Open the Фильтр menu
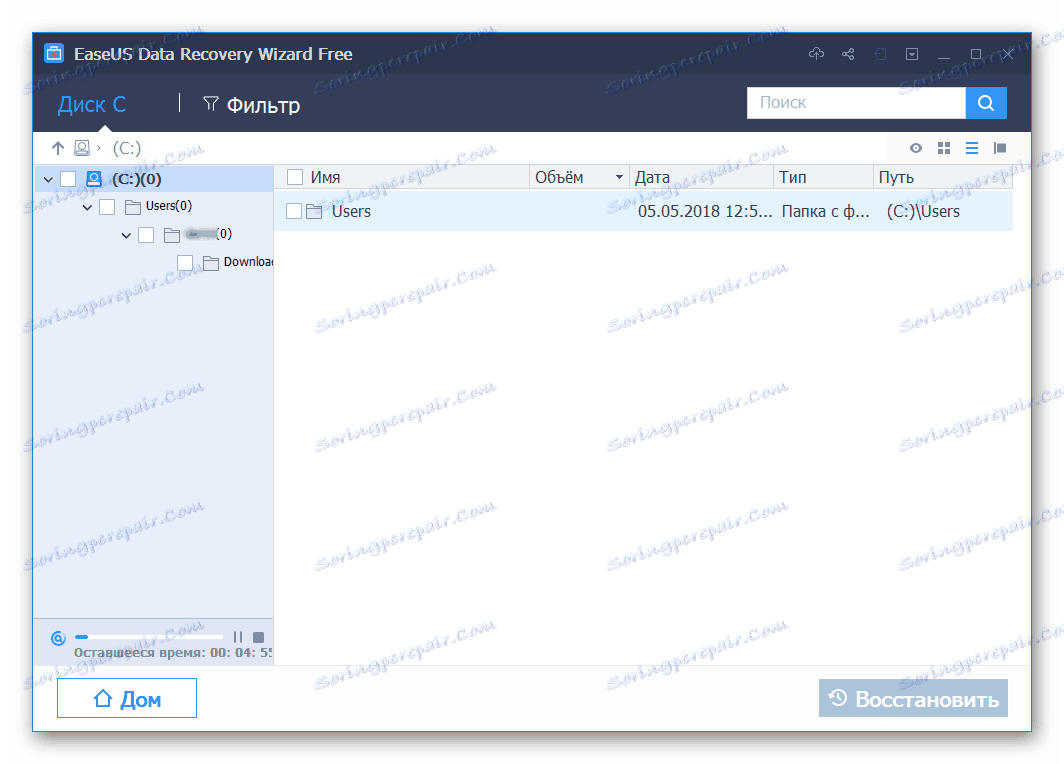Viewport: 1064px width, 764px height. point(252,104)
